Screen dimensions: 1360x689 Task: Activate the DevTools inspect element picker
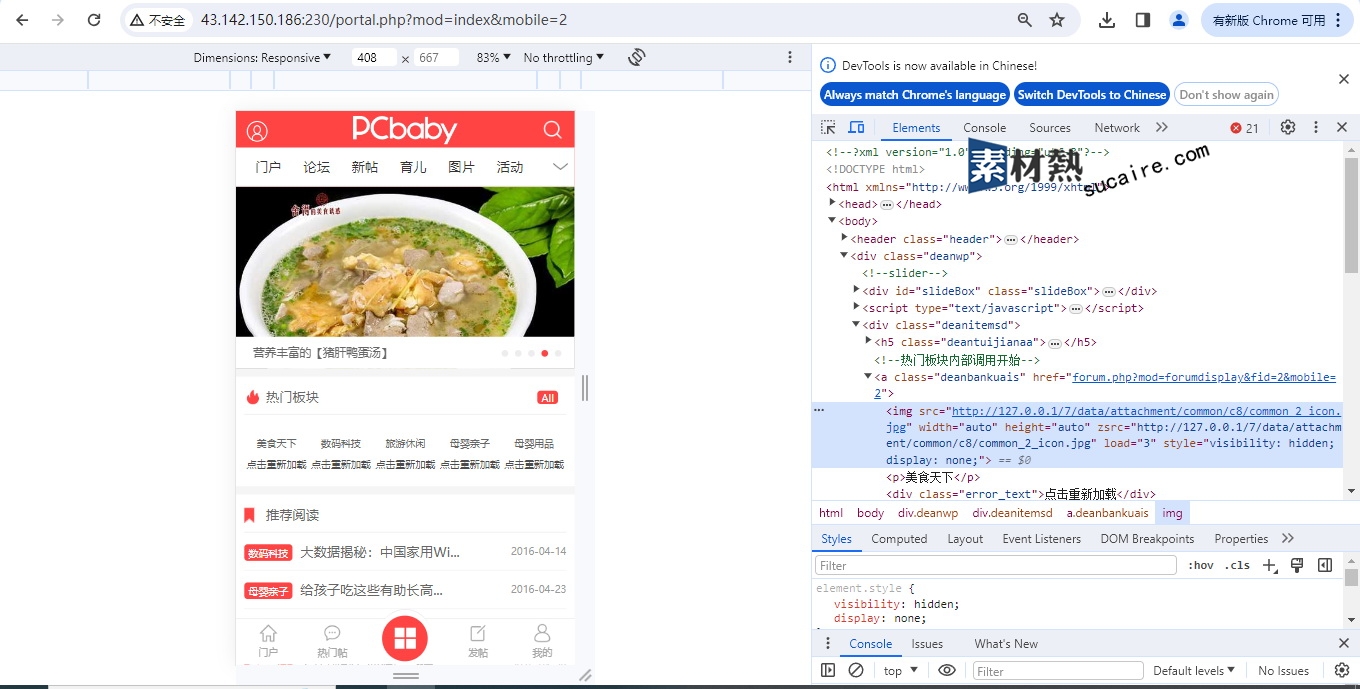coord(828,127)
